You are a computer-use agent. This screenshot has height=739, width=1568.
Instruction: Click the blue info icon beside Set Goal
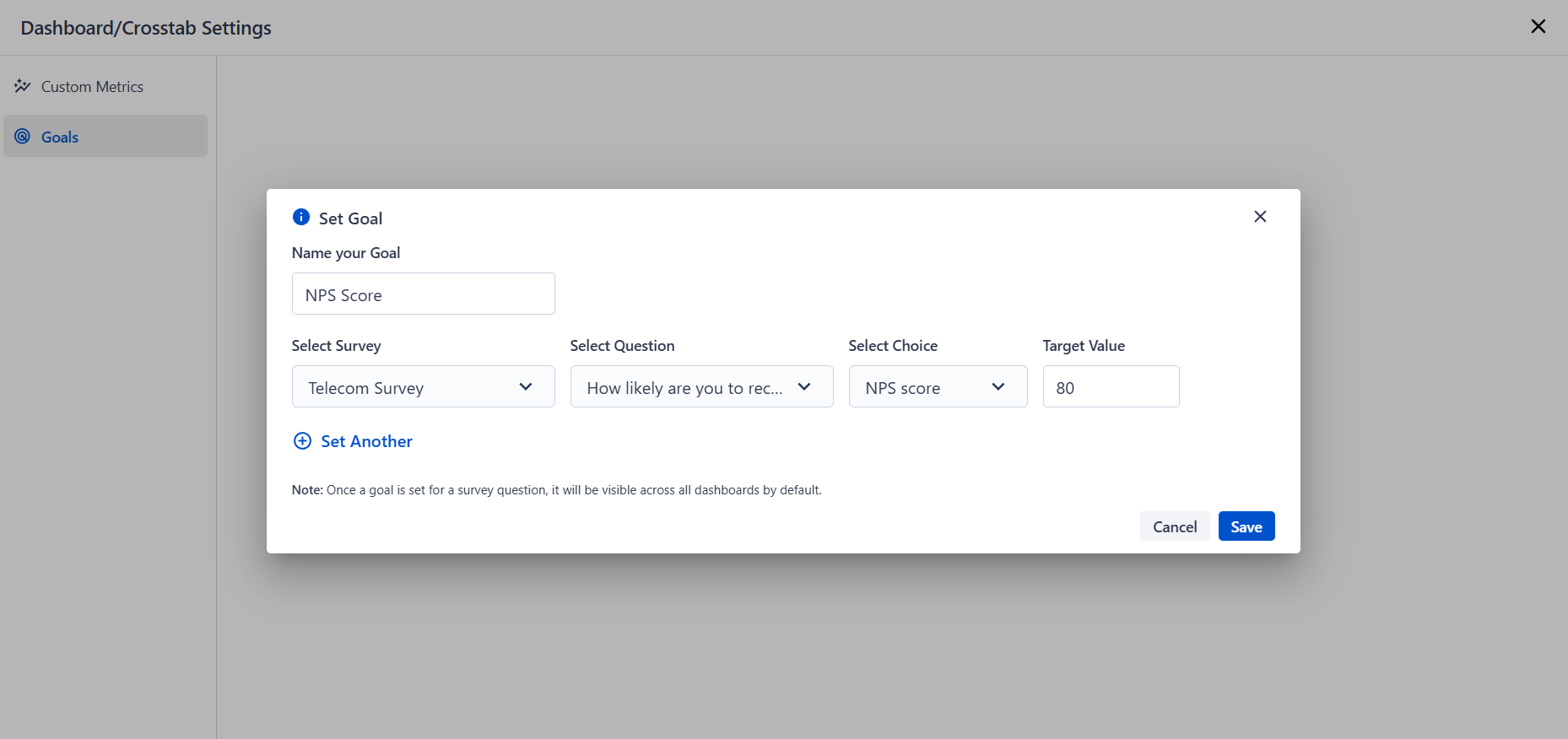(301, 217)
